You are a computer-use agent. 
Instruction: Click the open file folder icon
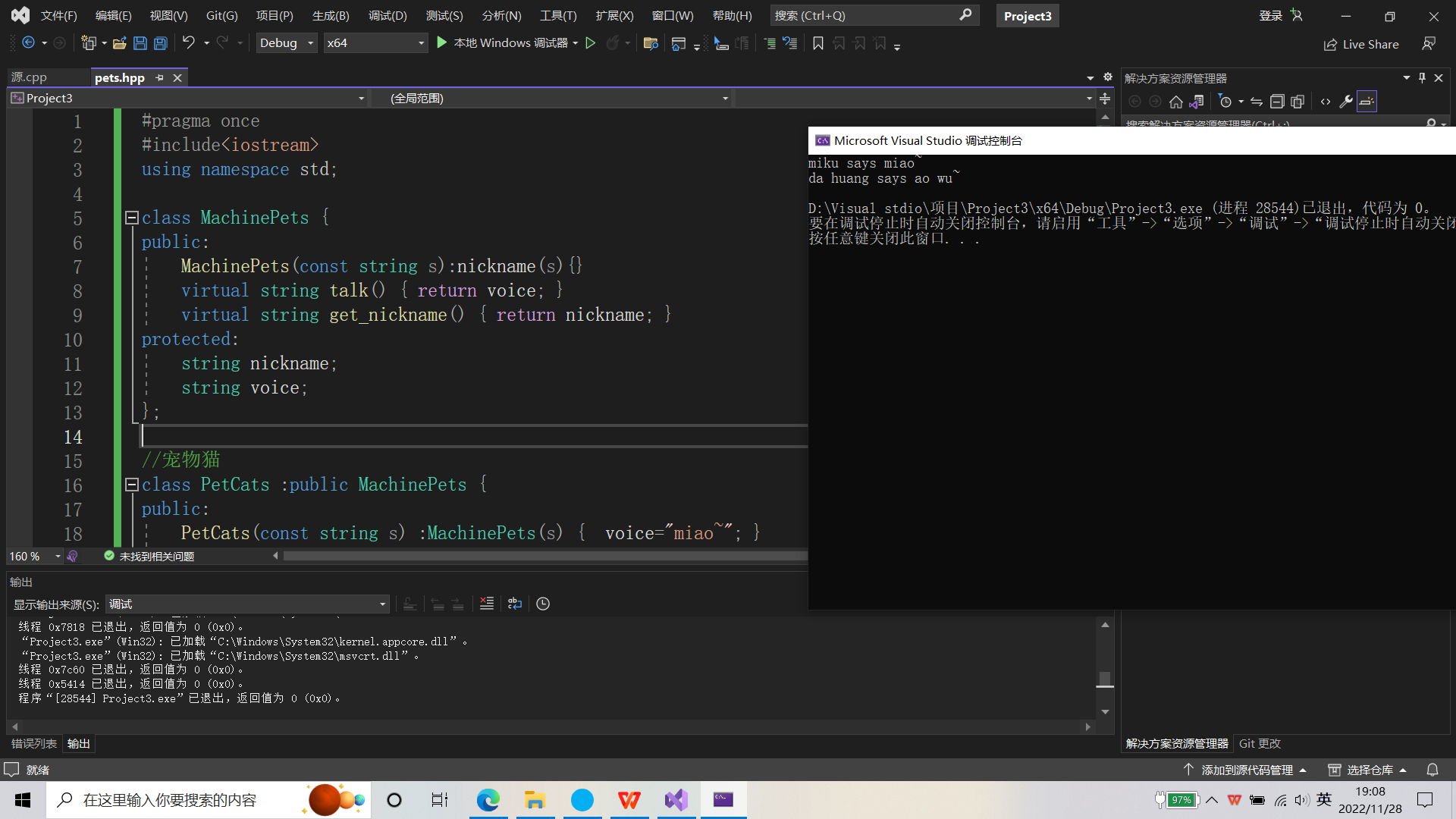click(x=119, y=43)
